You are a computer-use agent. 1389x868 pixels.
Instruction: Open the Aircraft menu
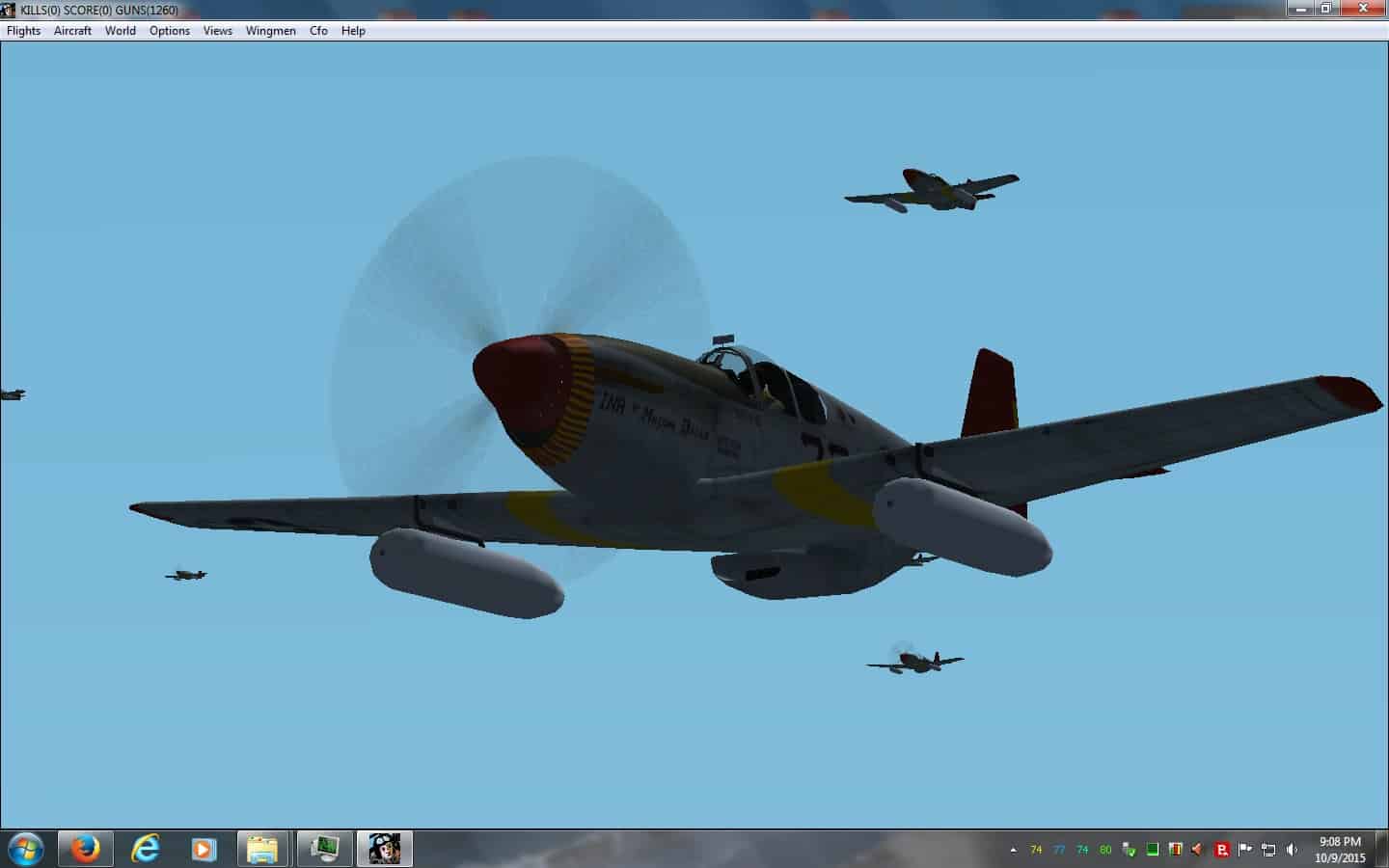click(72, 31)
